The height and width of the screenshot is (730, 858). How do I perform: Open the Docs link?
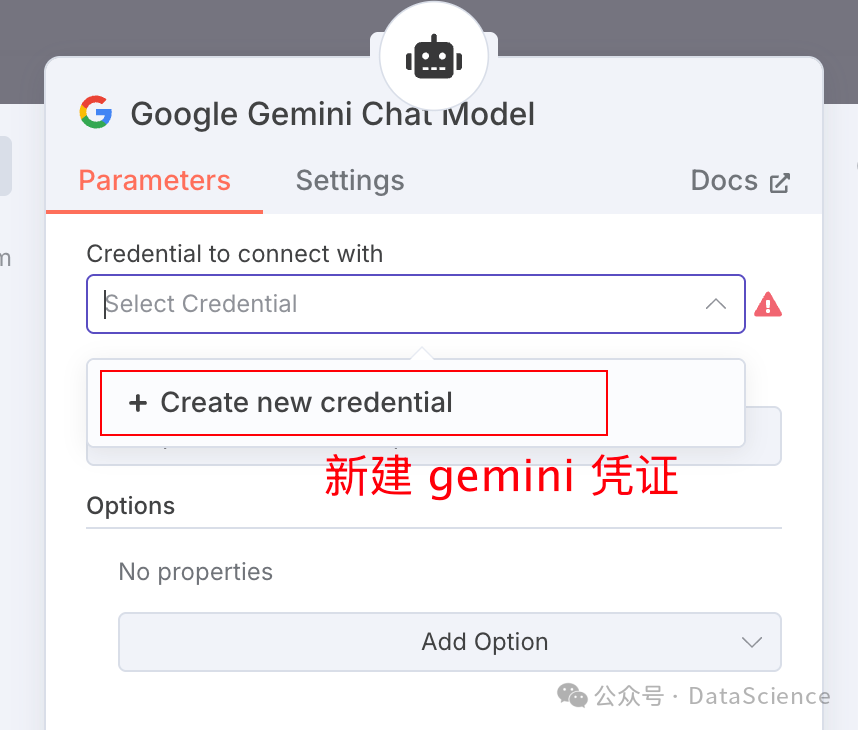coord(740,181)
